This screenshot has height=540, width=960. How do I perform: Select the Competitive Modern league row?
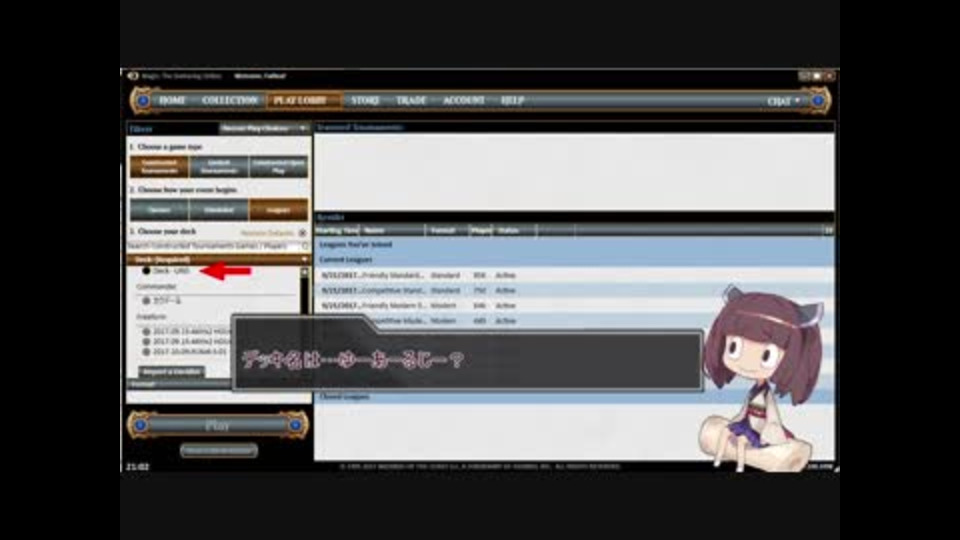[574, 321]
